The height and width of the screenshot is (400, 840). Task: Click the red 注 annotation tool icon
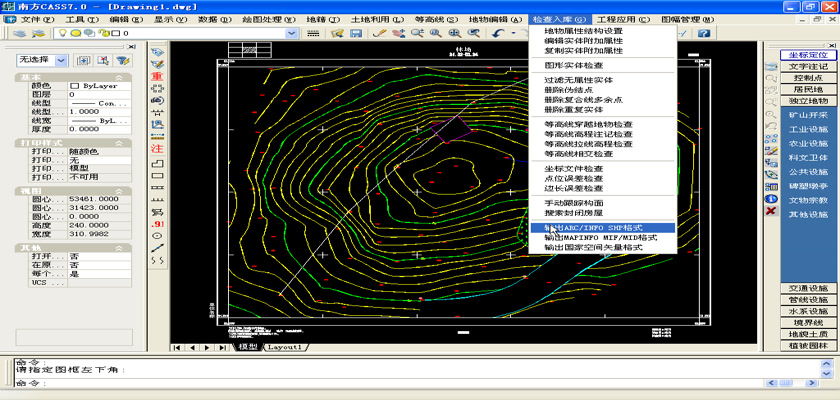tap(157, 148)
